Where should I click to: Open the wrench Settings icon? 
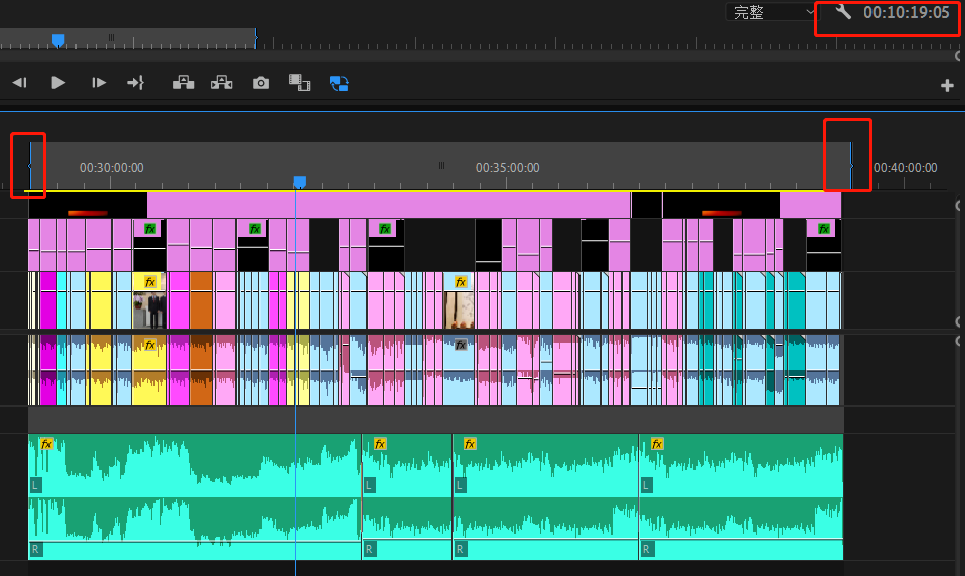coord(843,11)
